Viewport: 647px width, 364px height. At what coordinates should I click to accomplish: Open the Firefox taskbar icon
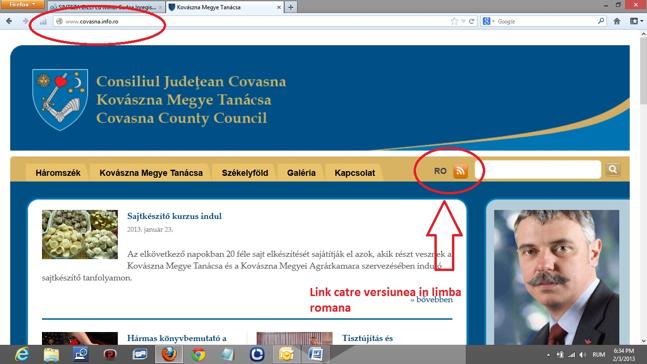click(169, 355)
